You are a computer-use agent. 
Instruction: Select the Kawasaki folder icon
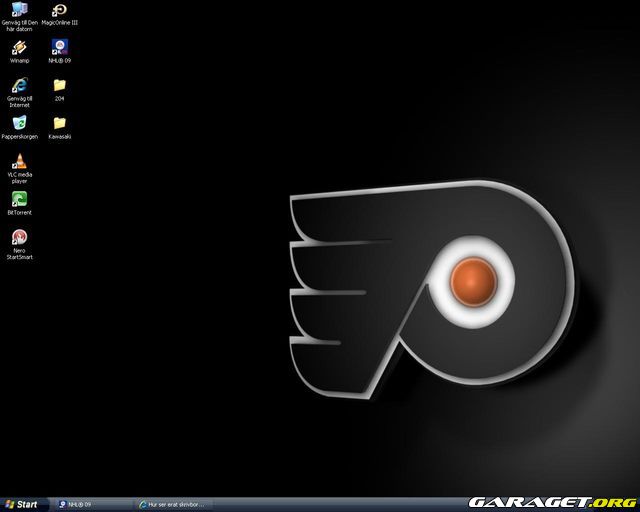59,123
